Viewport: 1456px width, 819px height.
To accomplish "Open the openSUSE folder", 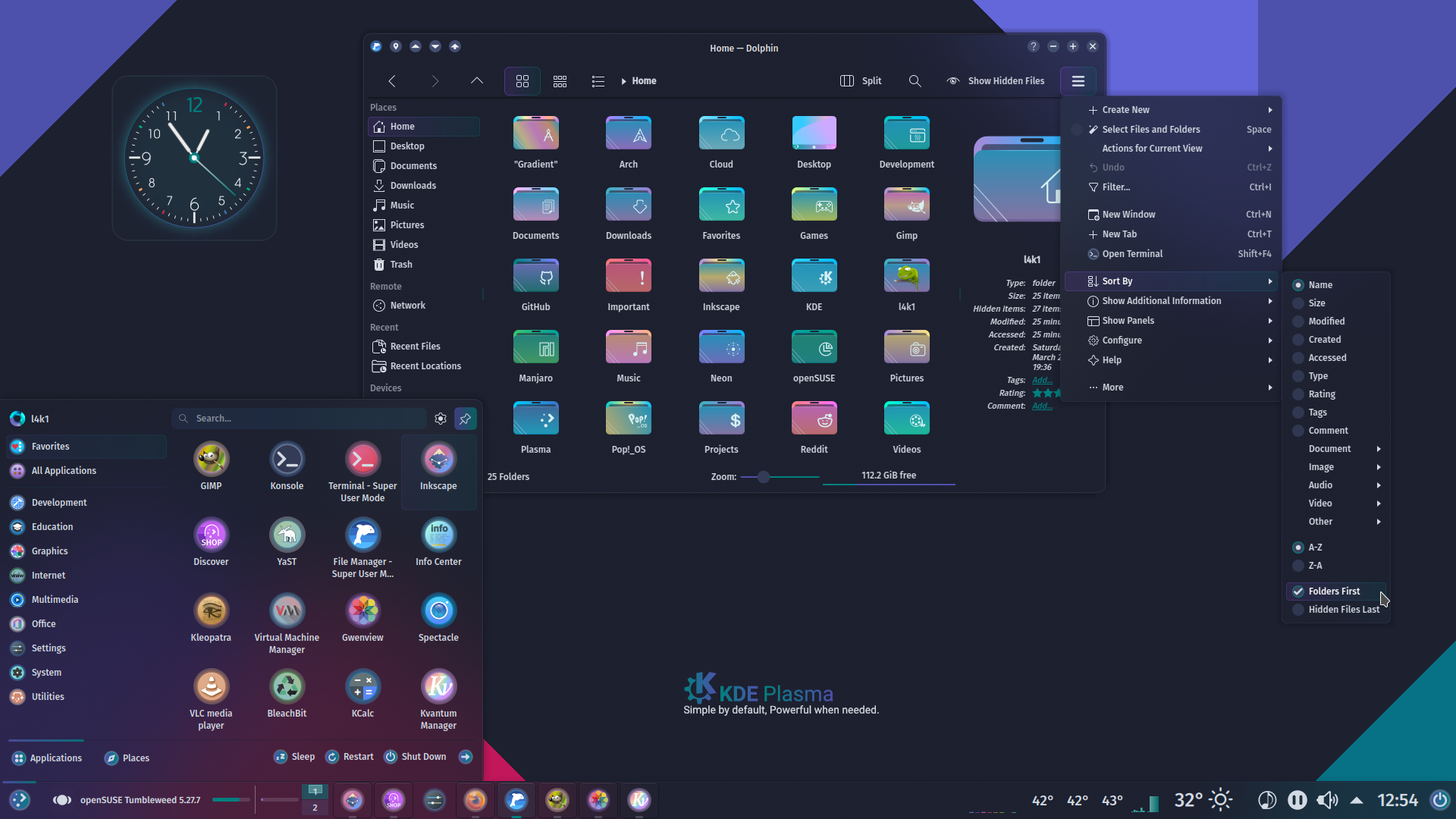I will click(814, 356).
